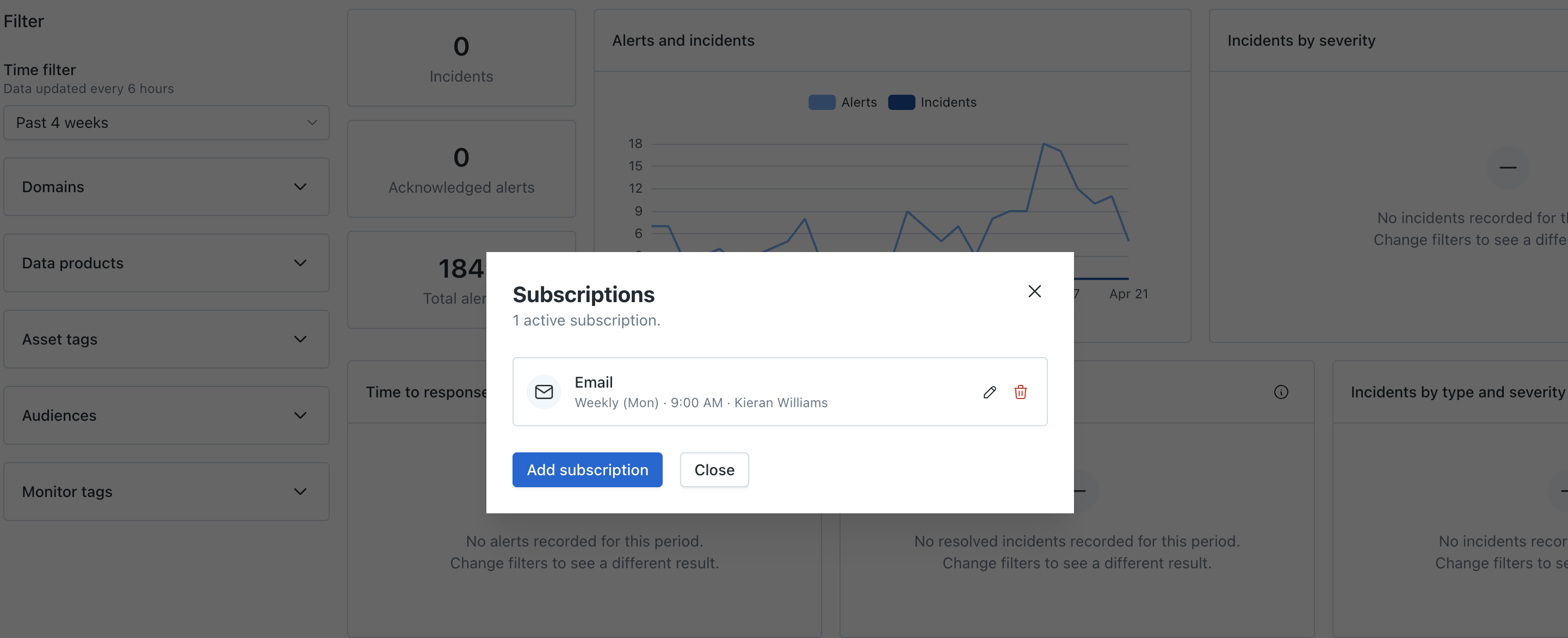
Task: Expand the Domains filter
Action: (166, 187)
